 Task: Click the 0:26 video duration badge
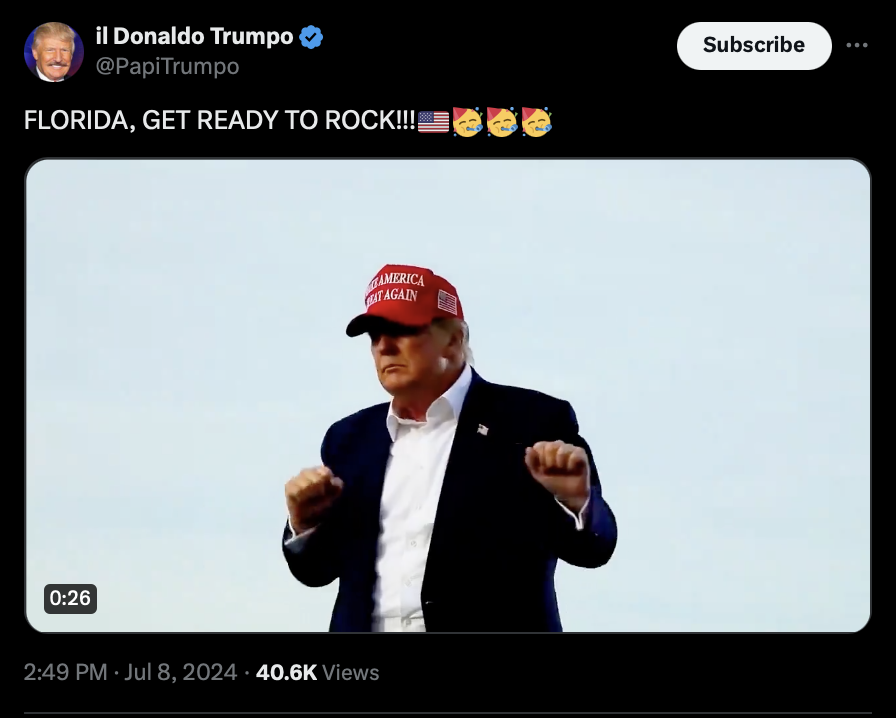[x=70, y=599]
